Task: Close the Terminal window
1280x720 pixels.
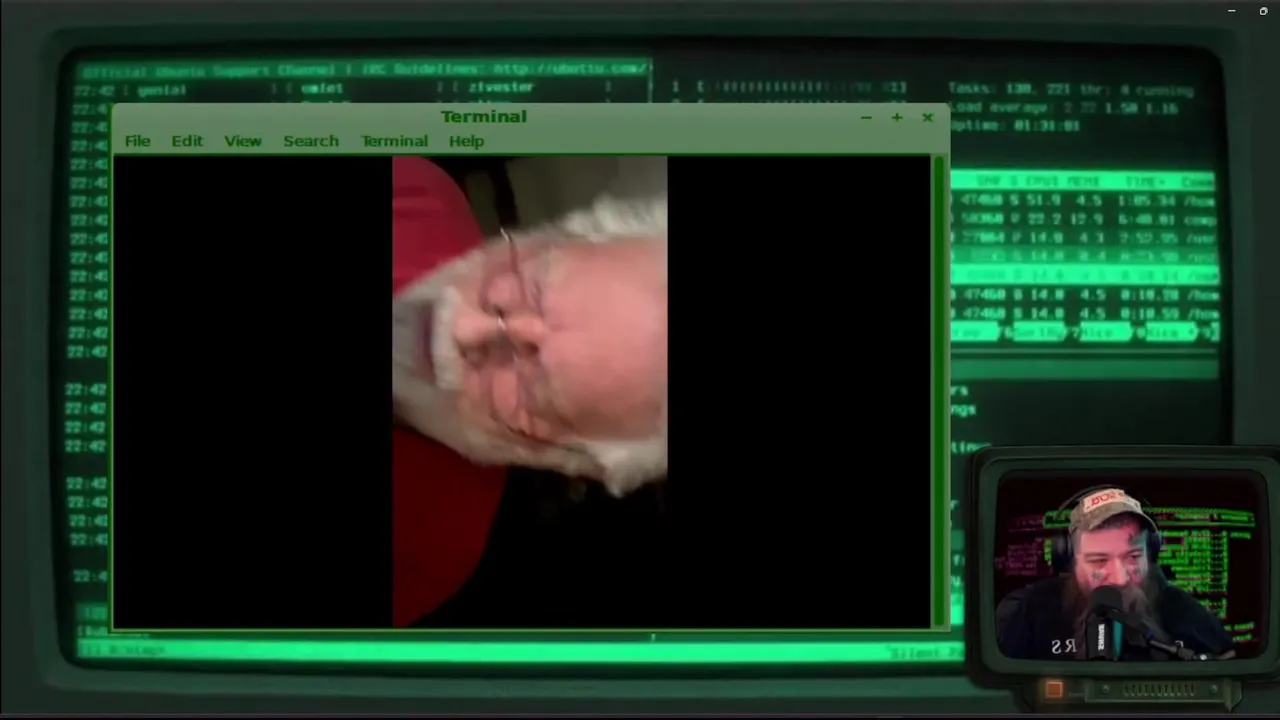Action: tap(928, 117)
